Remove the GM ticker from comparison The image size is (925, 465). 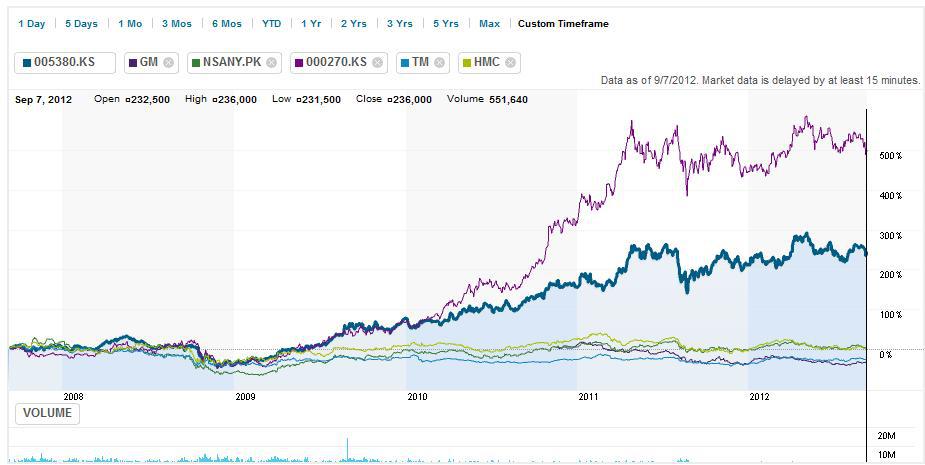(x=168, y=62)
